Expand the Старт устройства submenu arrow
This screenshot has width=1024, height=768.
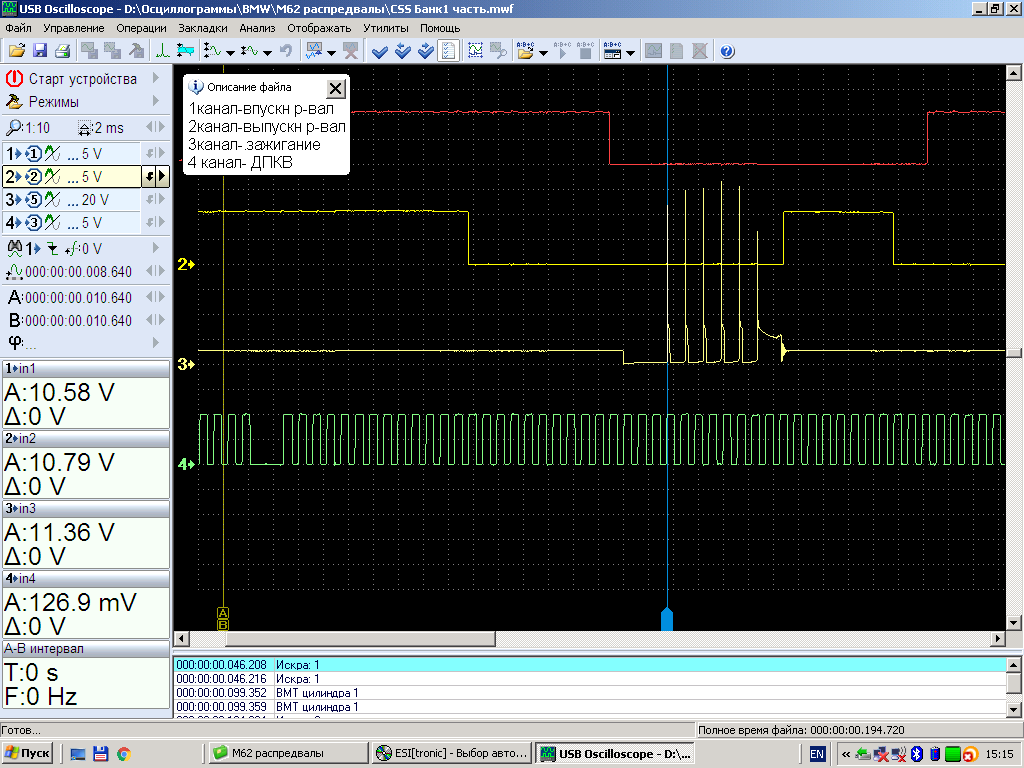tap(155, 78)
